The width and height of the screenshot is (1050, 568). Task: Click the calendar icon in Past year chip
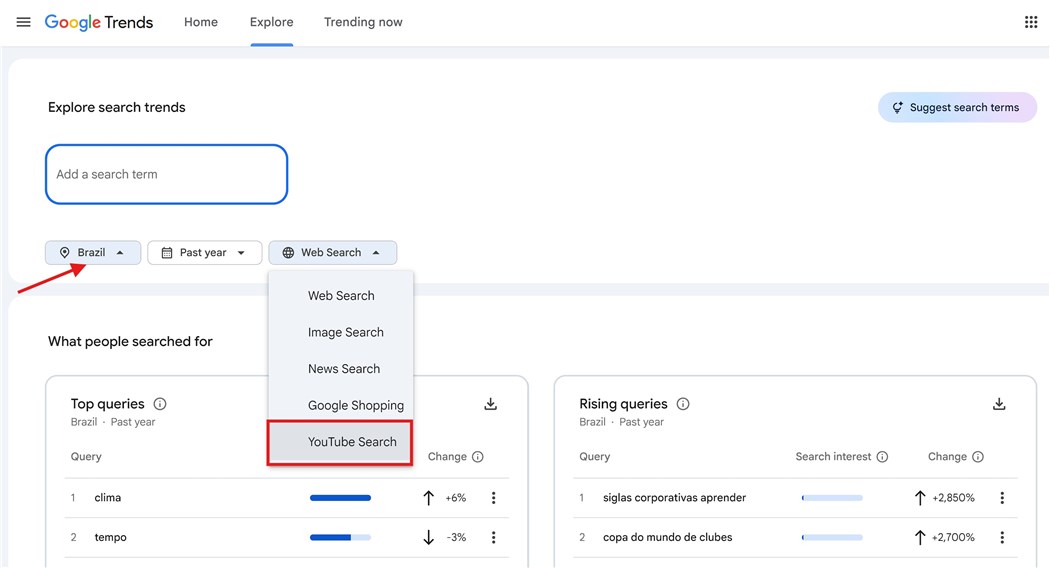click(167, 253)
